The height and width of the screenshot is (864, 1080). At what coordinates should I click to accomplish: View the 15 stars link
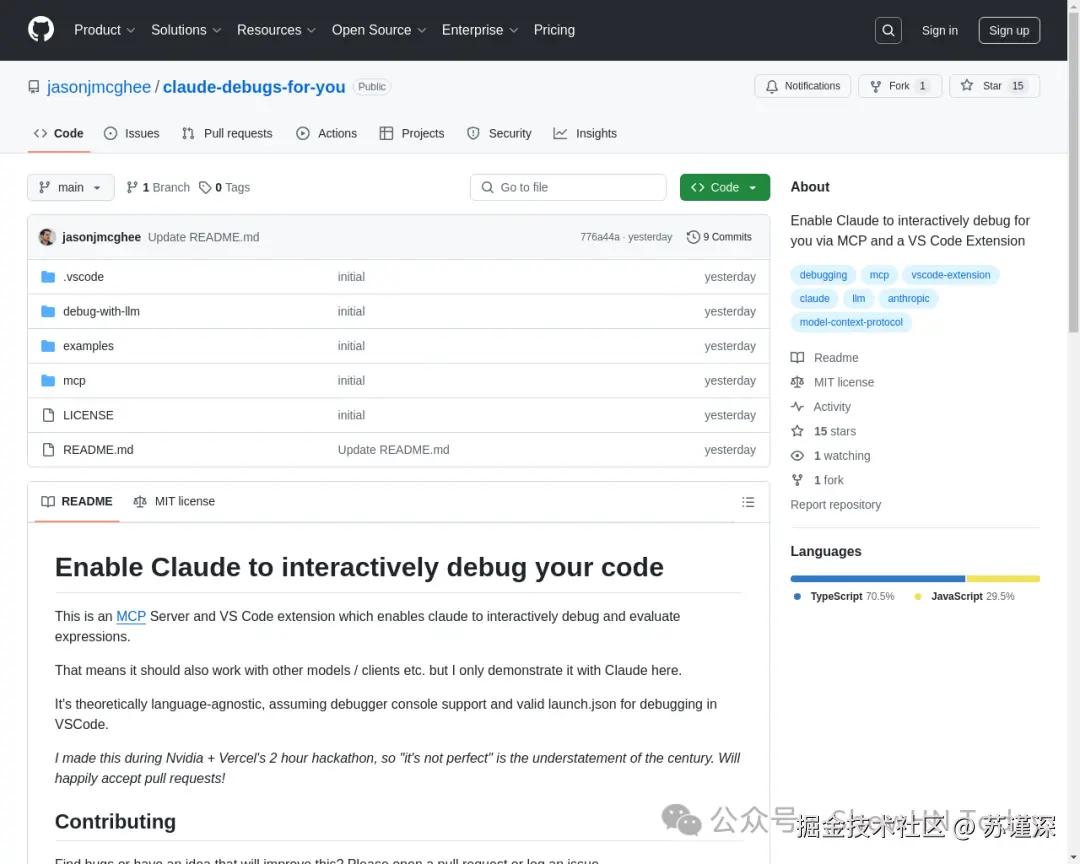coord(824,431)
